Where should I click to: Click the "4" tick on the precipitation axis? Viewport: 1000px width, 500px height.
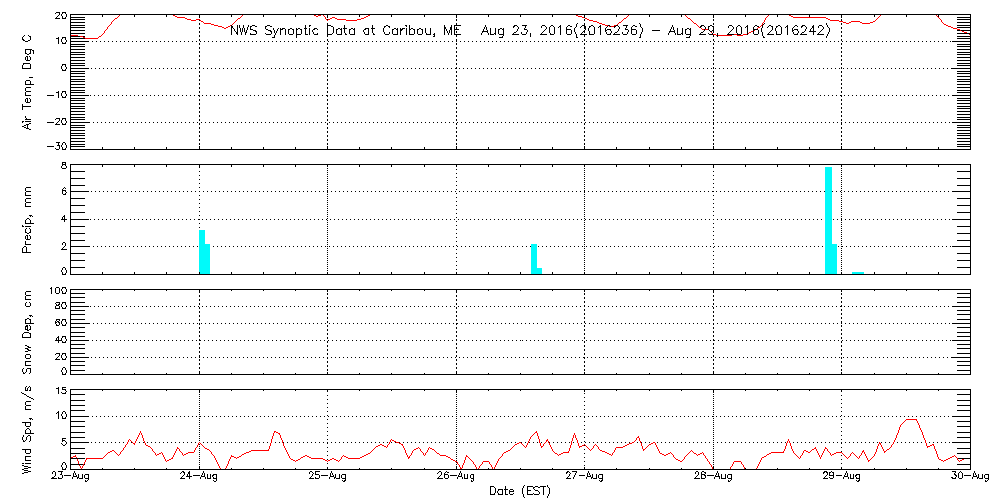tap(62, 219)
